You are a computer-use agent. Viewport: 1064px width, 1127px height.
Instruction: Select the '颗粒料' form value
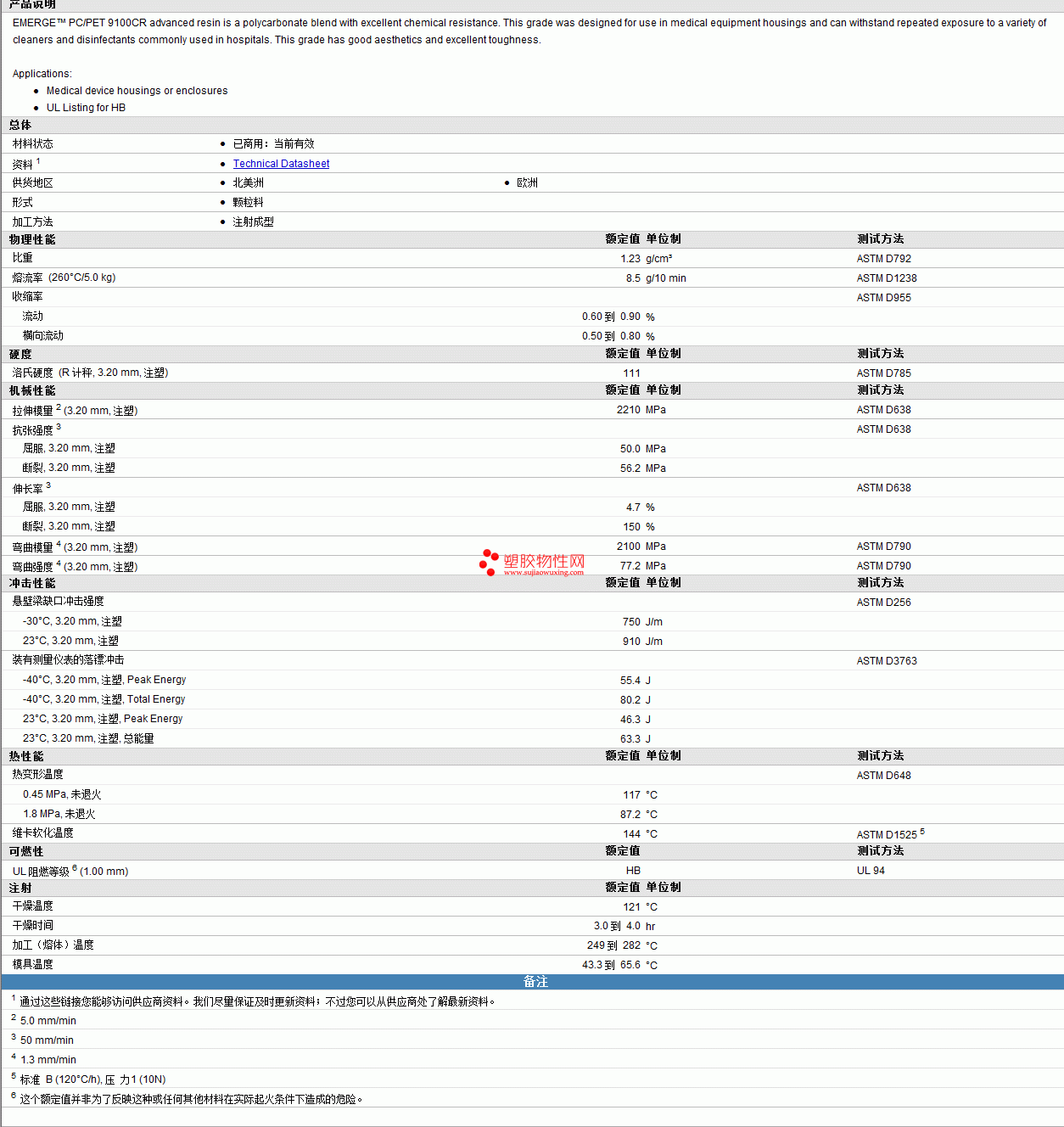248,203
